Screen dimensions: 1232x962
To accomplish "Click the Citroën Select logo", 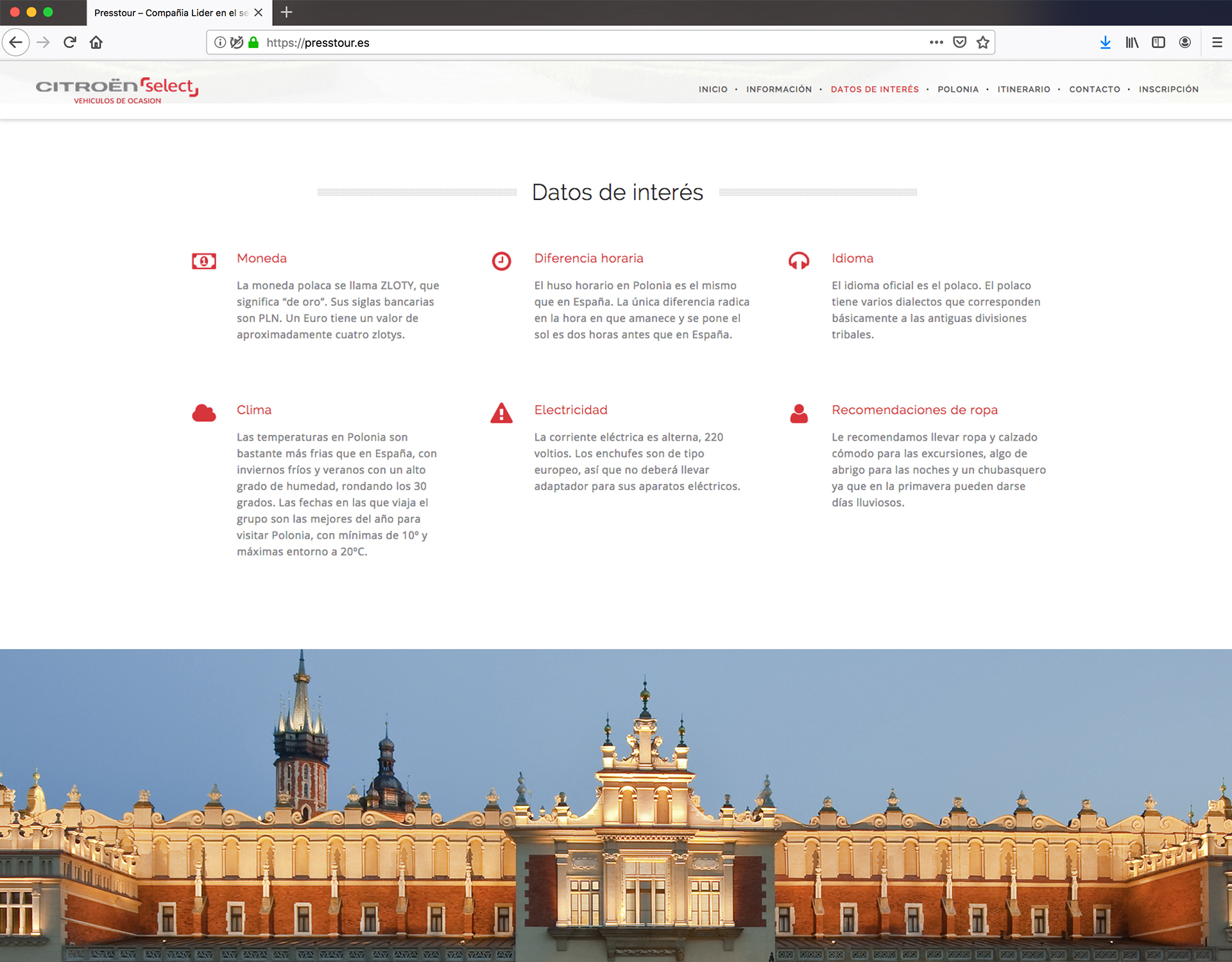I will (117, 90).
